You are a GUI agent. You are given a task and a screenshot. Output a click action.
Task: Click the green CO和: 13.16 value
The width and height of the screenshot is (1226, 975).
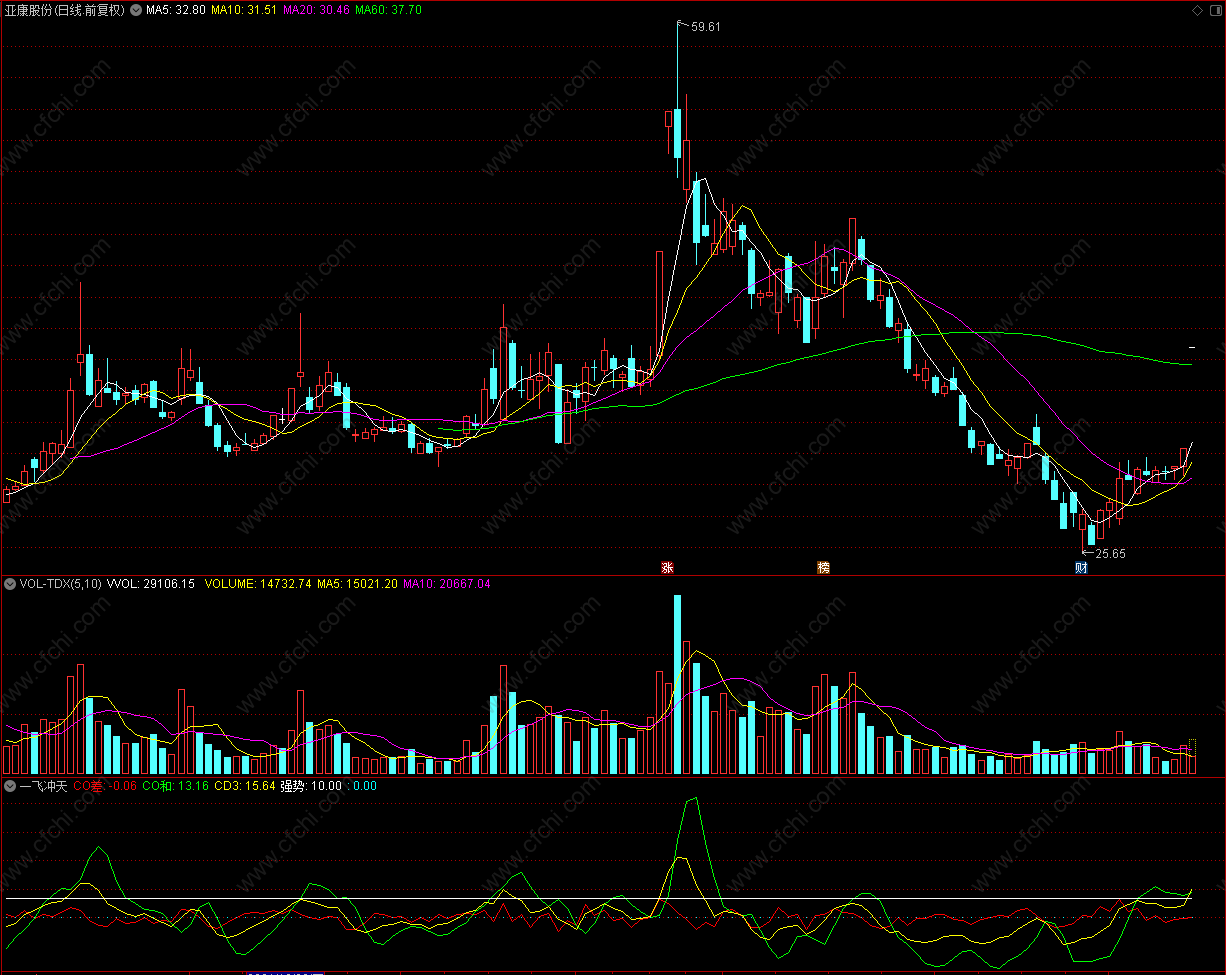click(175, 786)
